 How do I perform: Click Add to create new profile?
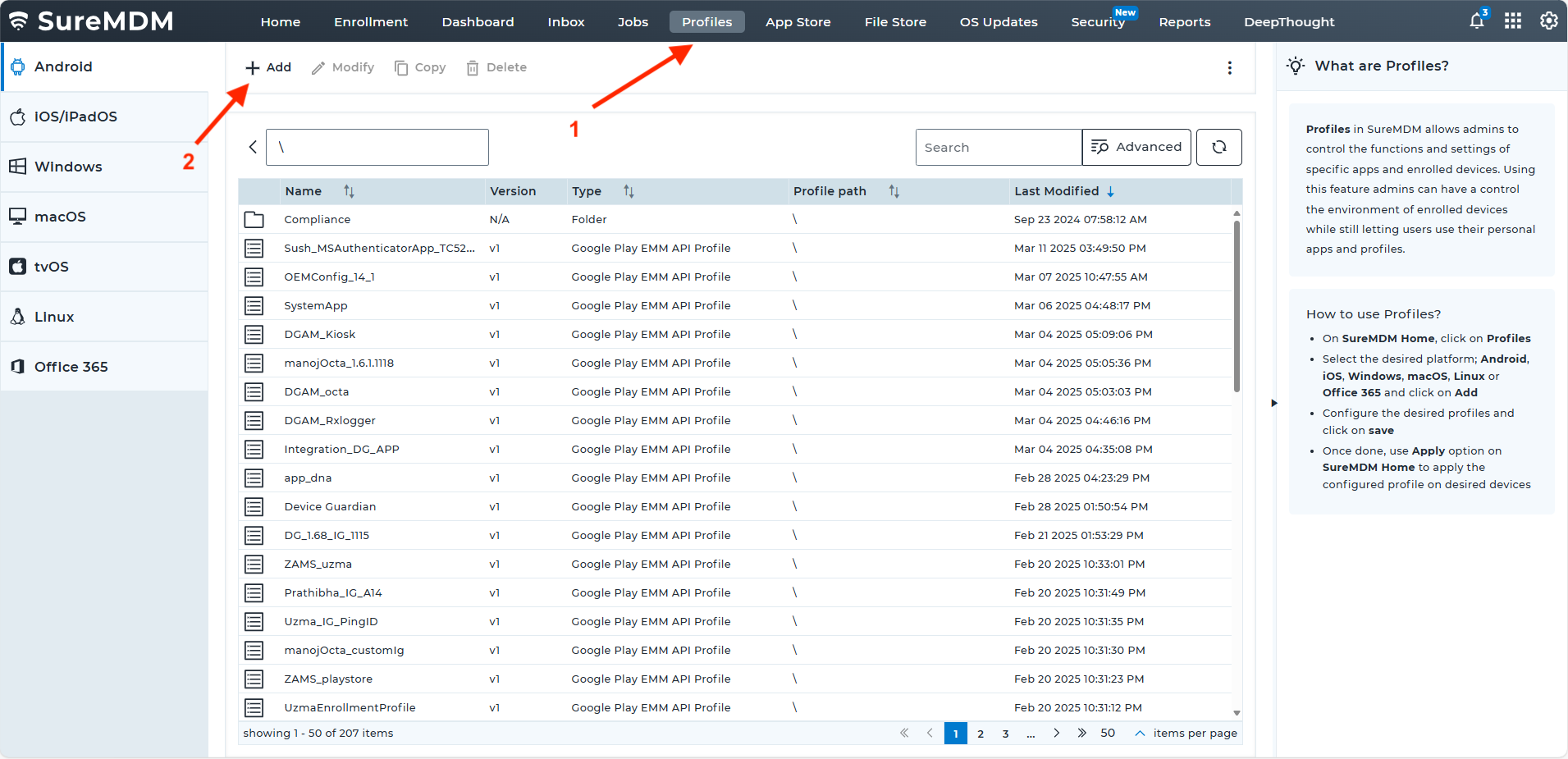click(x=268, y=67)
